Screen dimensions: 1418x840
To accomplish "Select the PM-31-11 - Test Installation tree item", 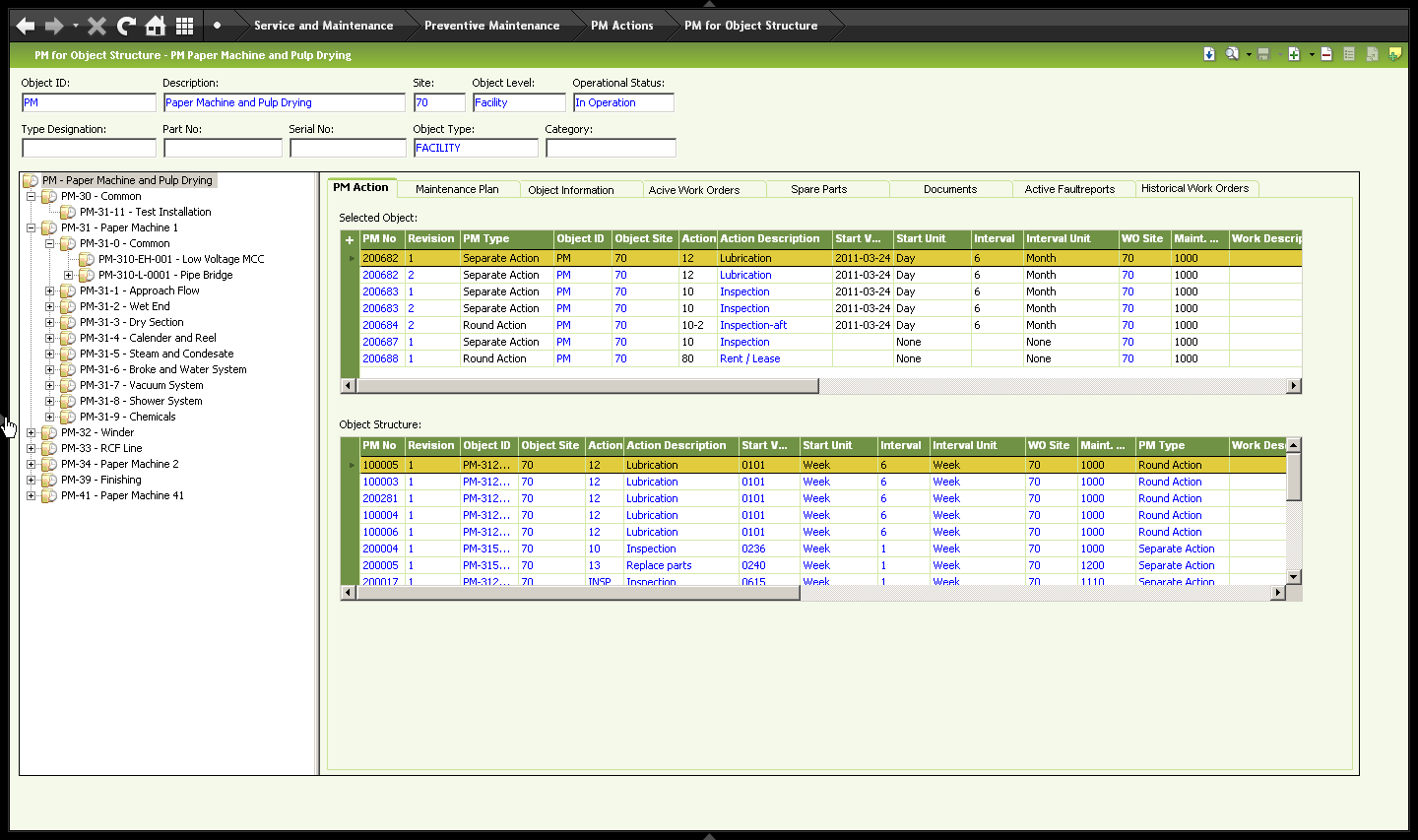I will pos(146,212).
